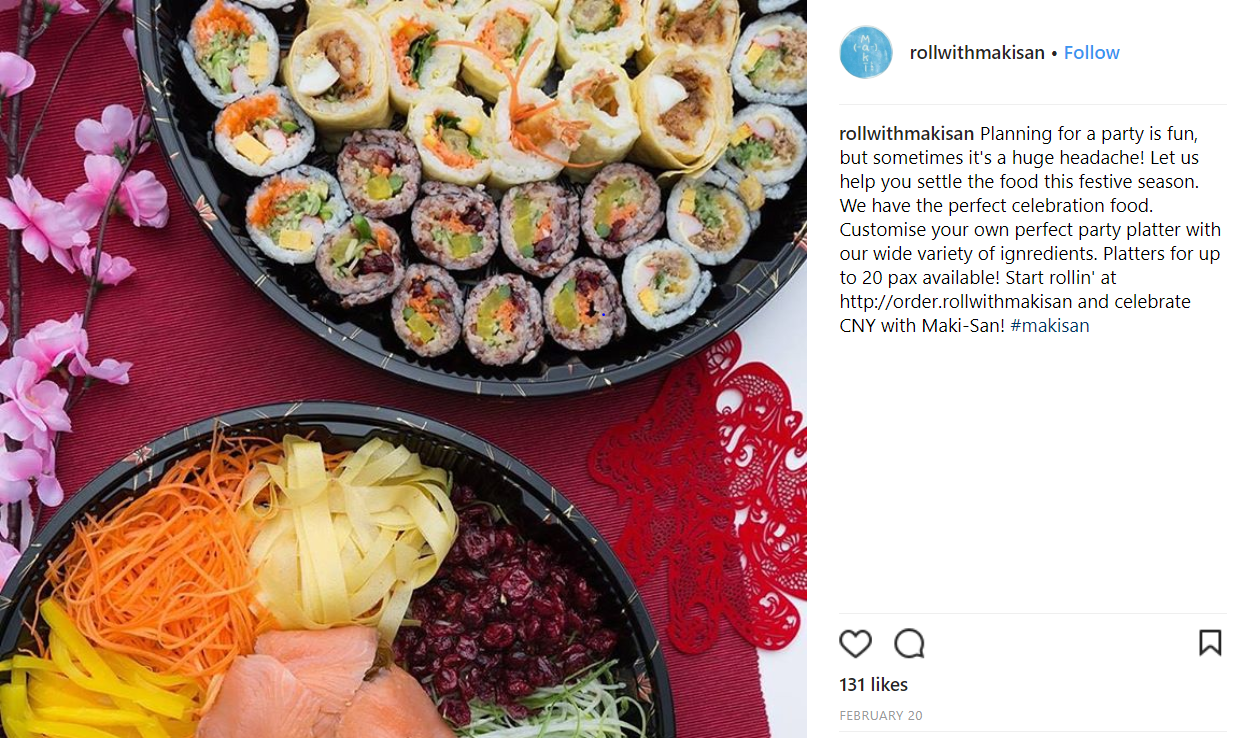Click the bold rollwithmakisan name in caption
This screenshot has width=1260, height=738.
pyautogui.click(x=907, y=134)
